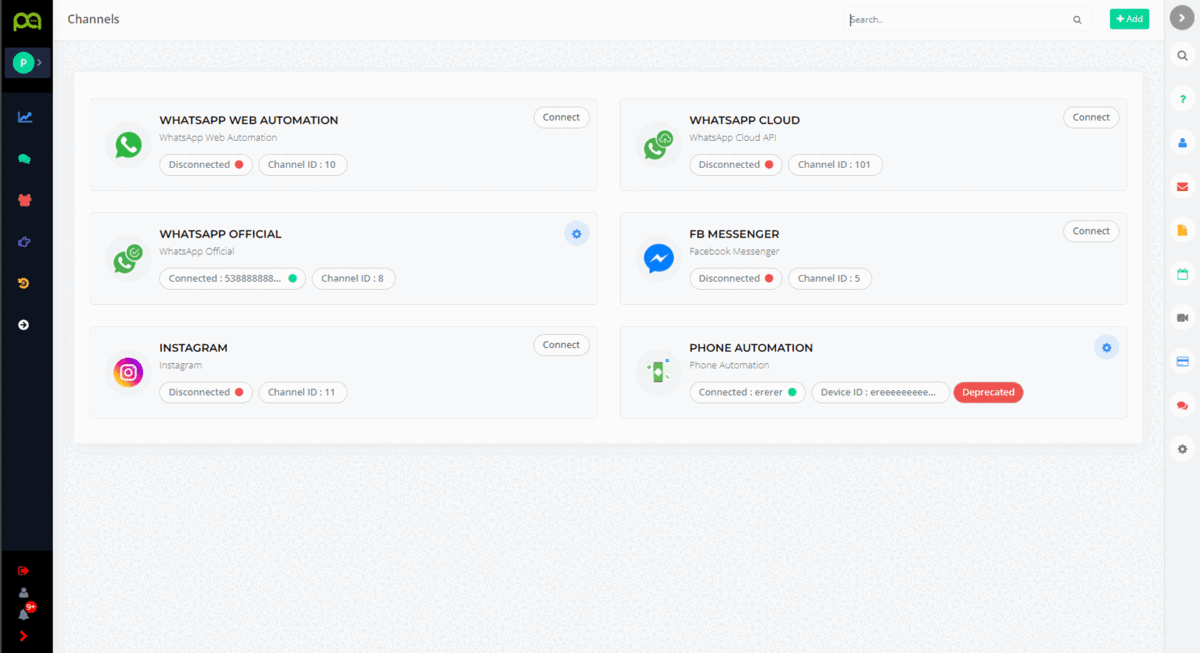Connect the WhatsApp Web Automation channel
The image size is (1200, 653).
561,117
